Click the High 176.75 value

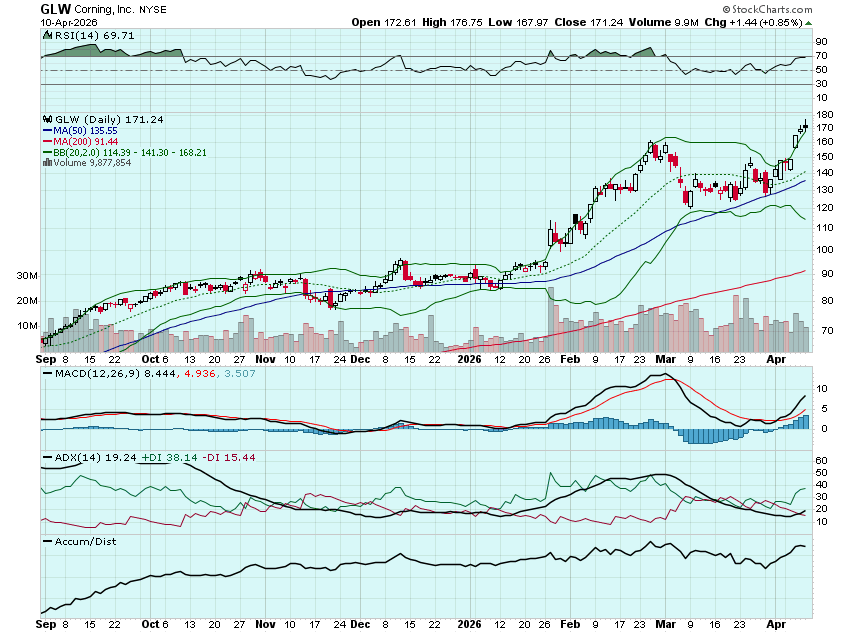click(452, 23)
